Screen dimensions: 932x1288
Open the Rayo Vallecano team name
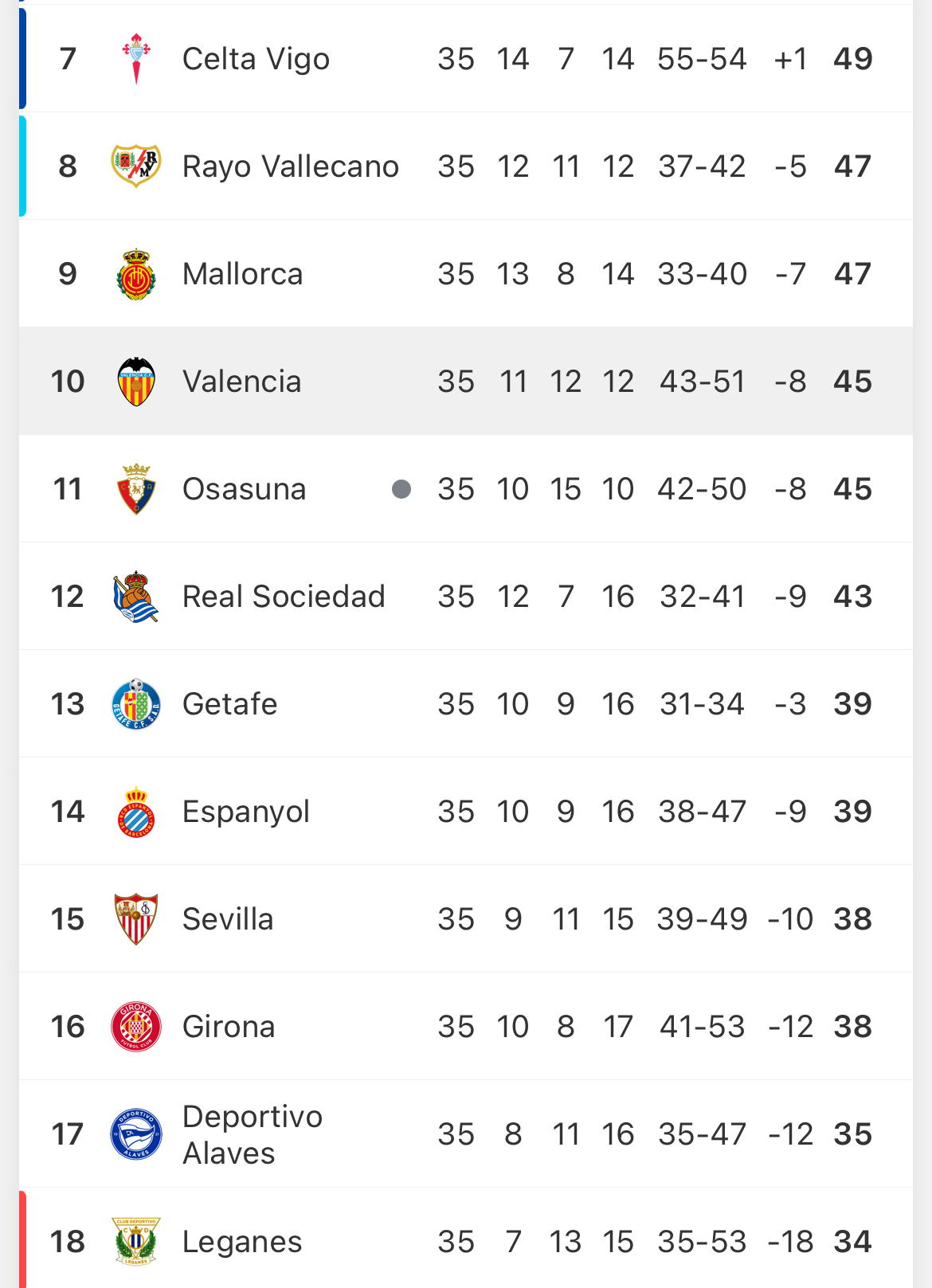coord(290,166)
